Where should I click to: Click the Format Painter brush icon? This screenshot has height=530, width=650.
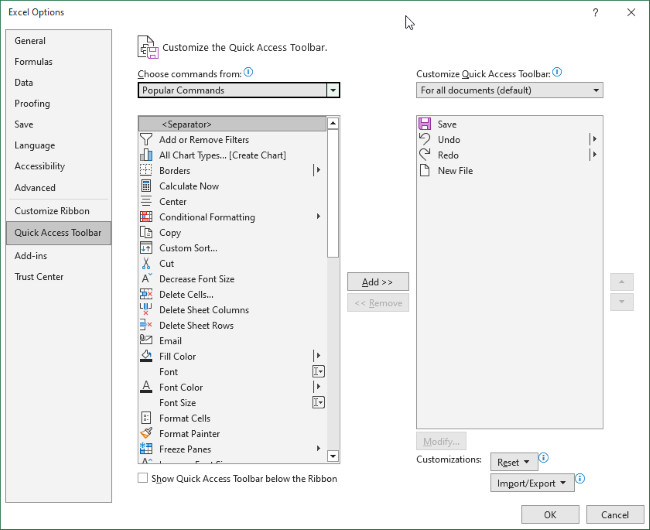(147, 434)
